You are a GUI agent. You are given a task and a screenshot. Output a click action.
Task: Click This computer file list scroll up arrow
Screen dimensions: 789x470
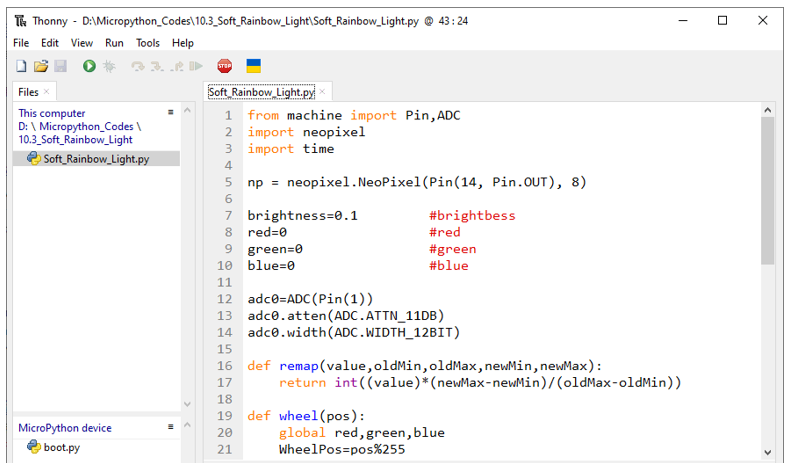188,110
